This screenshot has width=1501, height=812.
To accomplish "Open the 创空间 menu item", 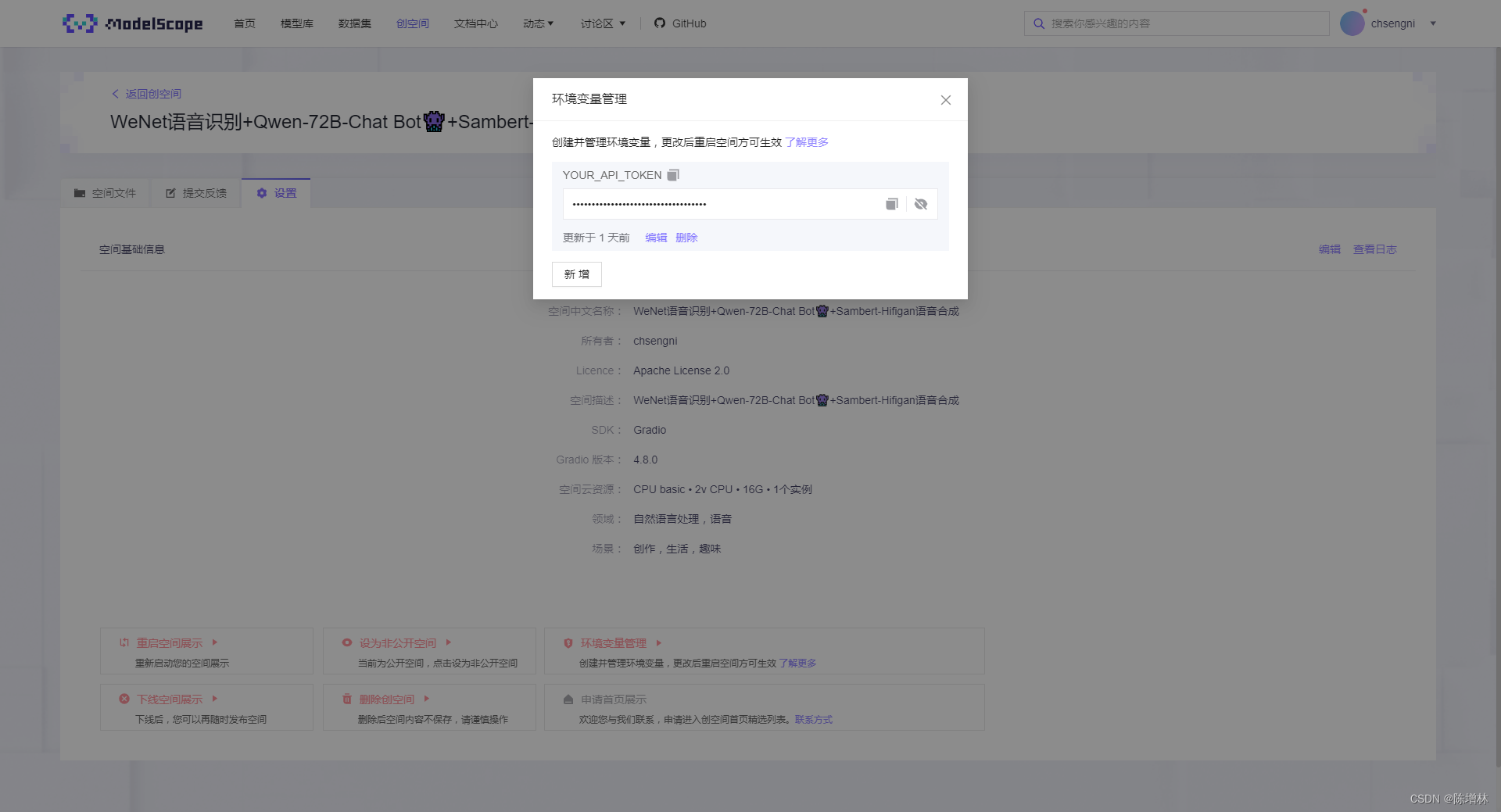I will [413, 23].
